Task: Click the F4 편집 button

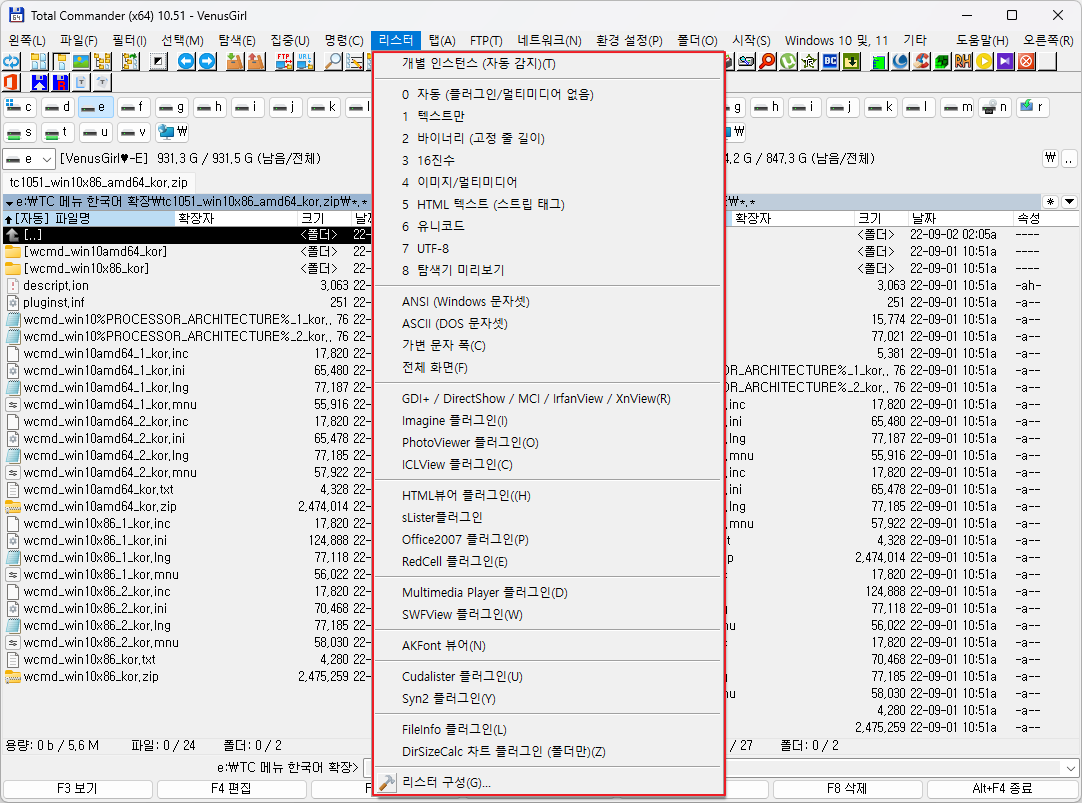Action: point(231,789)
